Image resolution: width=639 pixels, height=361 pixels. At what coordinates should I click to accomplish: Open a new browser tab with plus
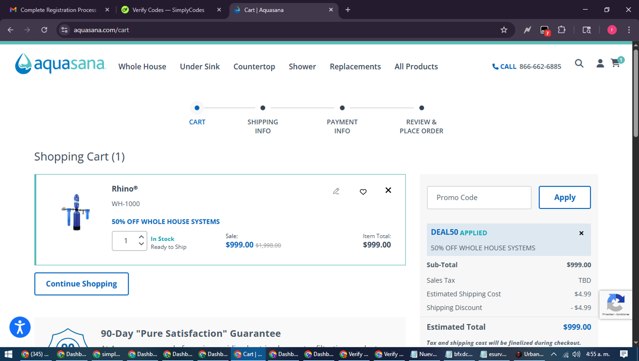pyautogui.click(x=348, y=10)
